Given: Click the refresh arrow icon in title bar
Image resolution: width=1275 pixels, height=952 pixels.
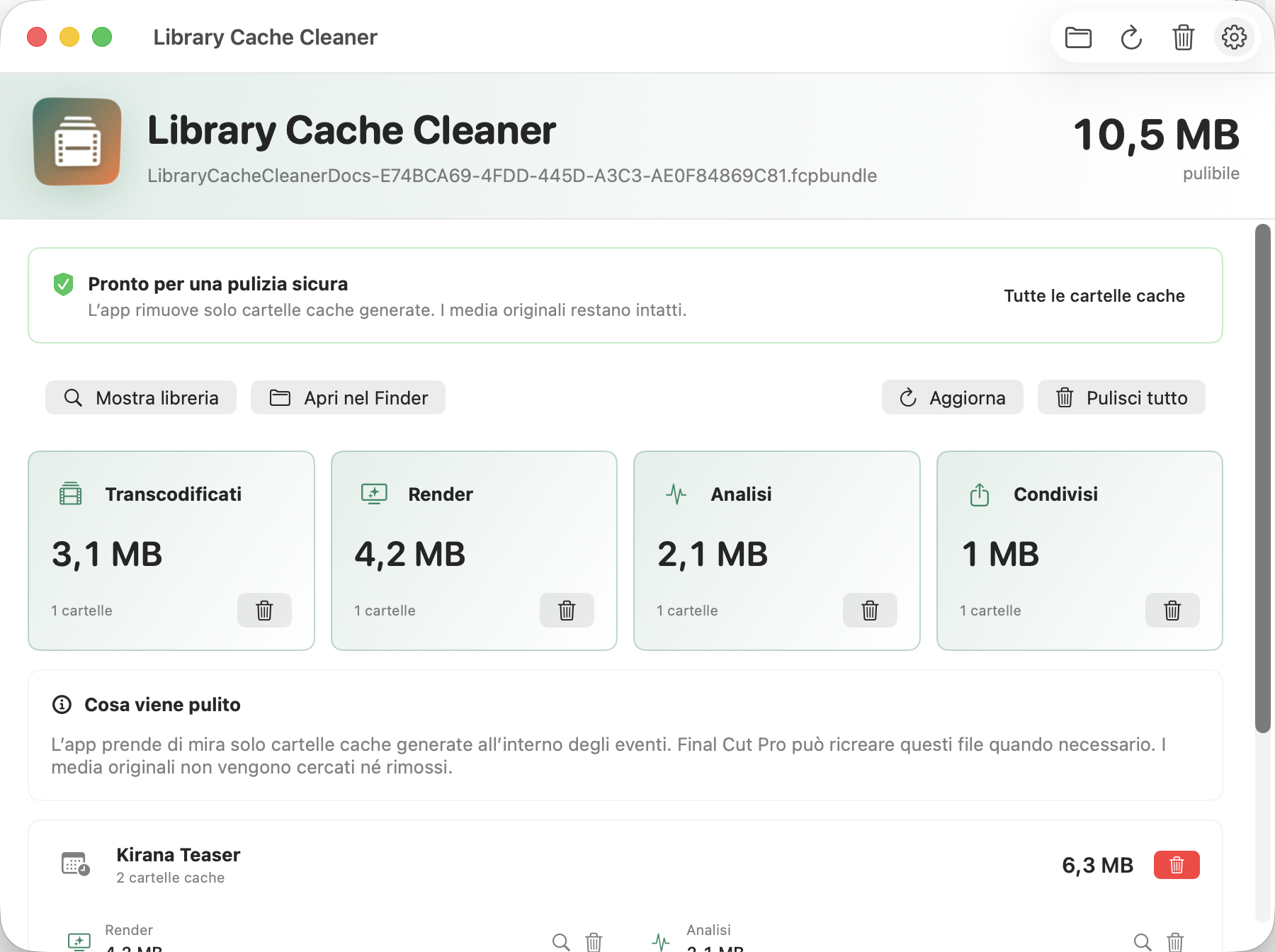Looking at the screenshot, I should click(1131, 37).
